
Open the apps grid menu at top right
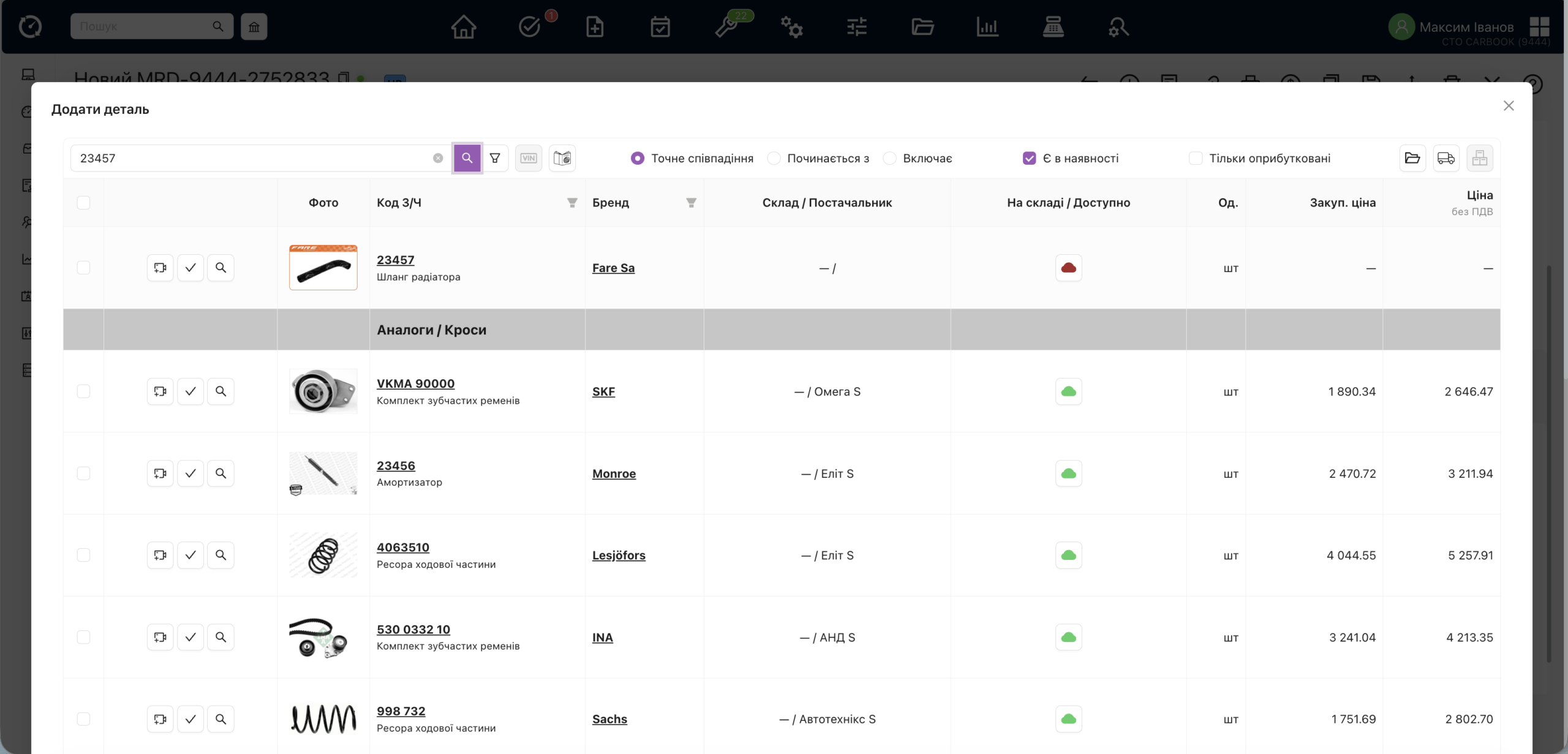[1539, 27]
